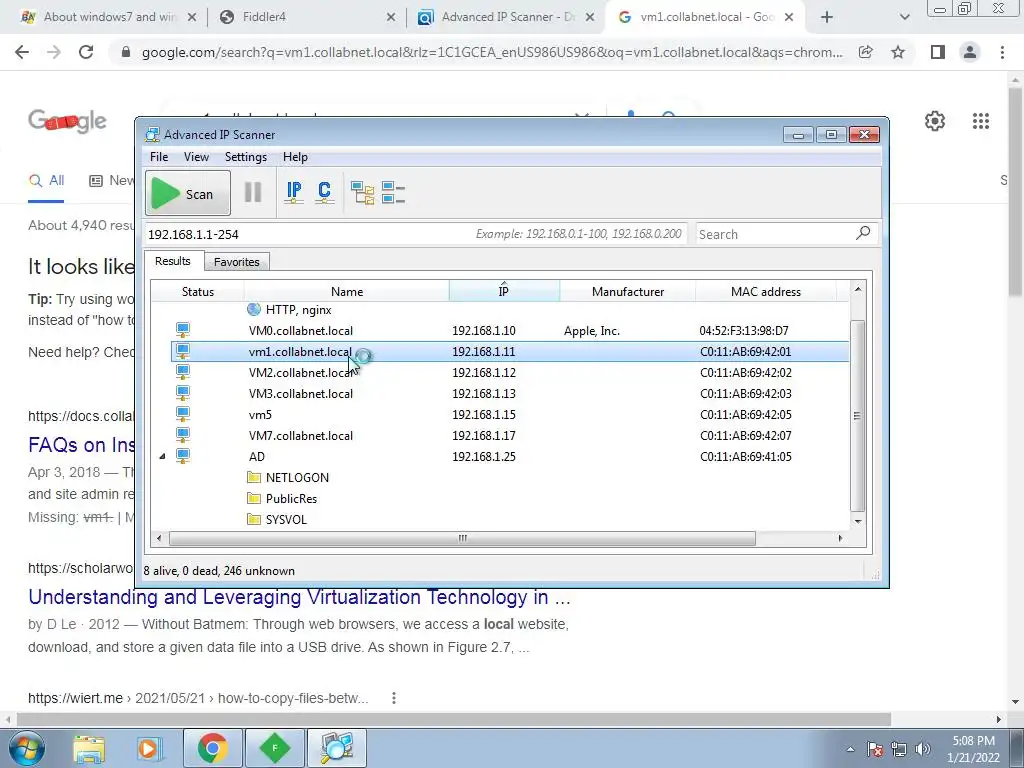Click the share page icon in the address bar

pyautogui.click(x=866, y=52)
